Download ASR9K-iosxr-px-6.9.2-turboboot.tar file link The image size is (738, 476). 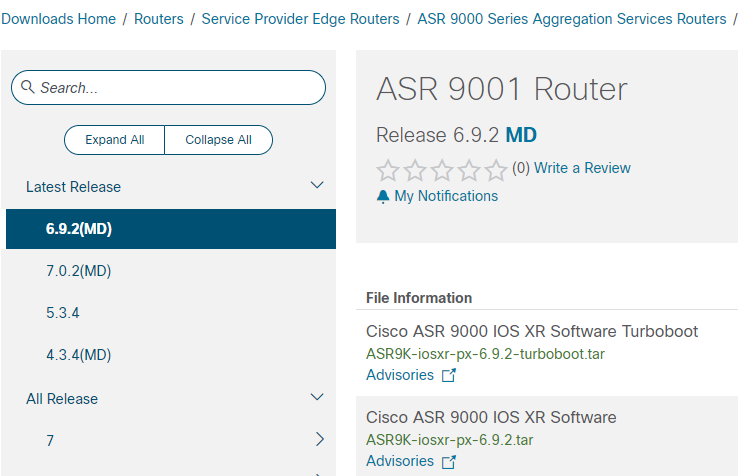click(485, 354)
